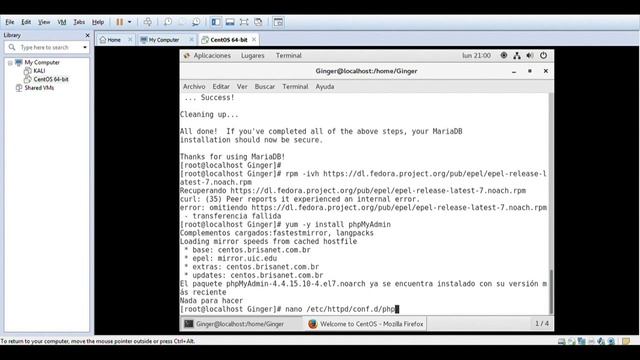640x360 pixels.
Task: Click the USB device status icon
Action: (611, 341)
